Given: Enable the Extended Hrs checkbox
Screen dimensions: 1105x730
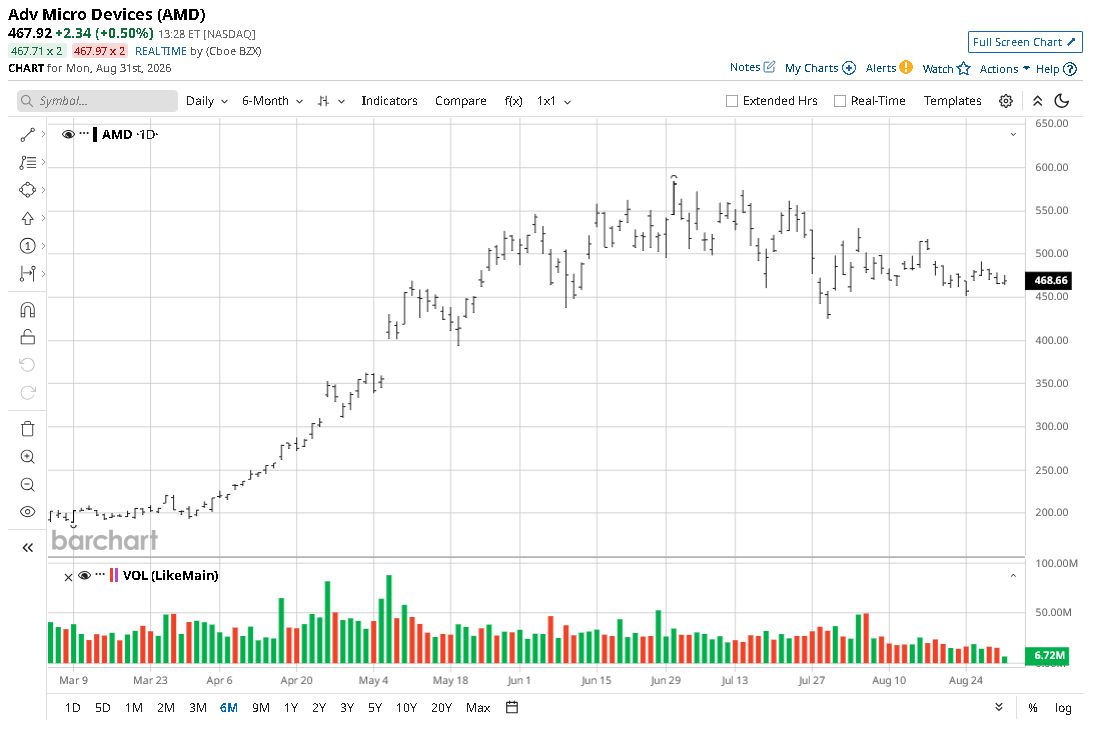Looking at the screenshot, I should [x=731, y=101].
